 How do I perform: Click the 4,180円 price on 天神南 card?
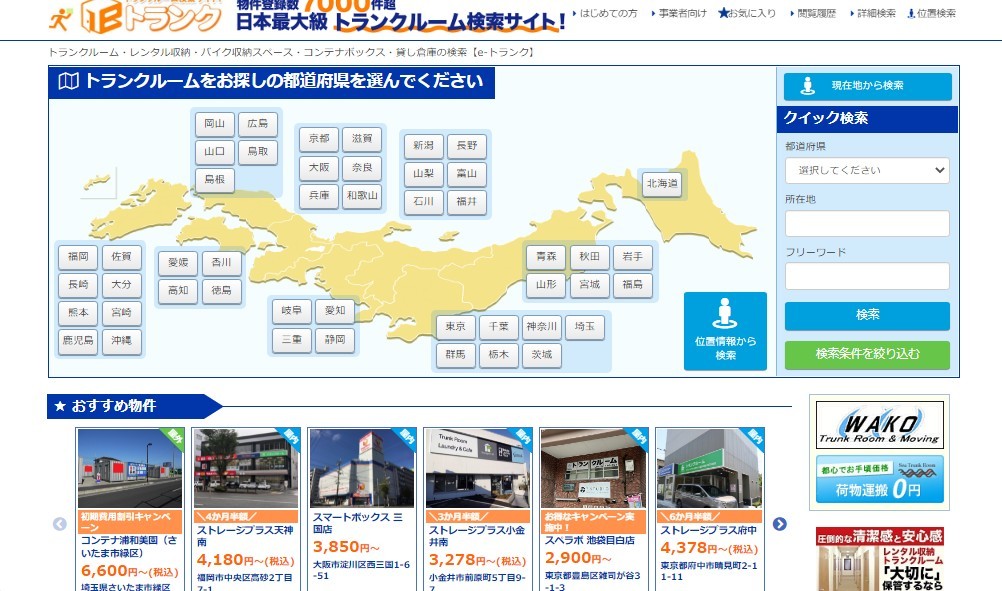pos(245,560)
